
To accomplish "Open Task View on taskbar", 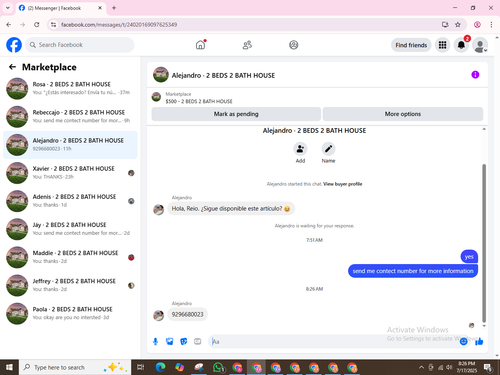I will 141,367.
